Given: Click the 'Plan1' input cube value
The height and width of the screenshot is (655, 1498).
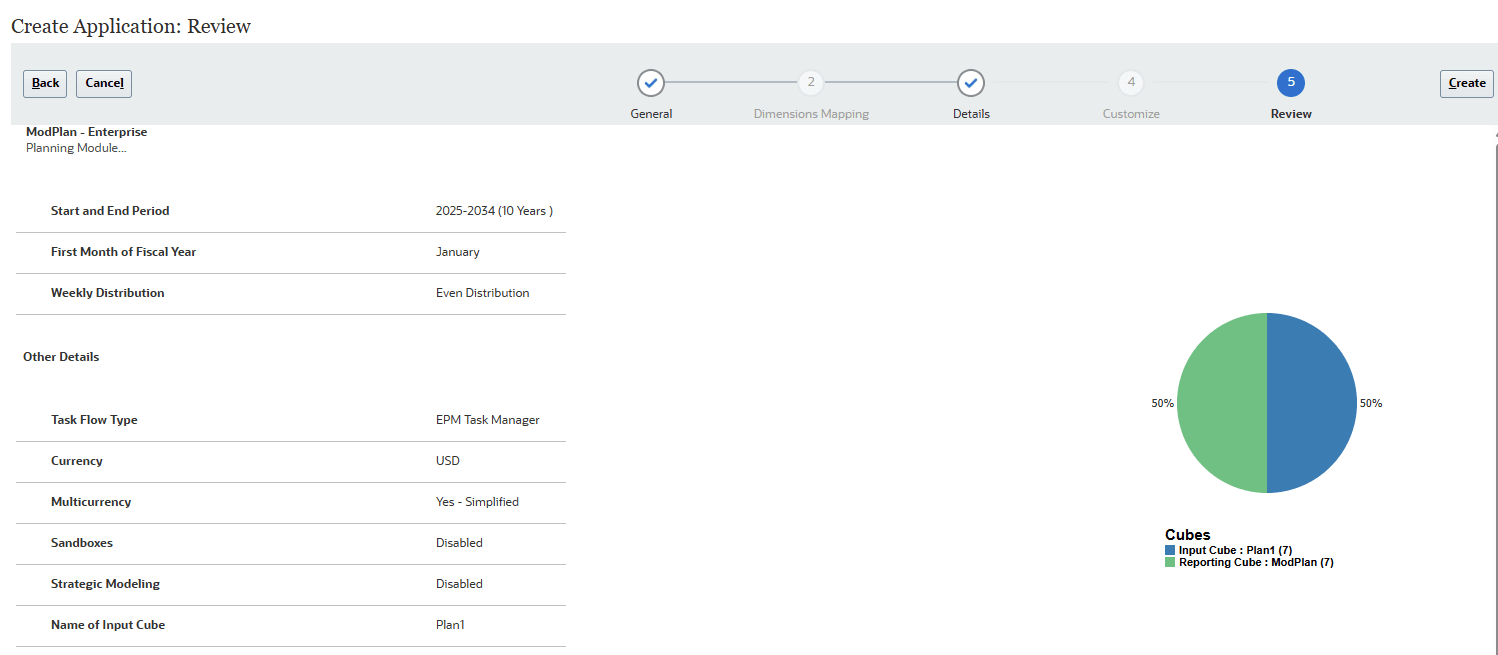Looking at the screenshot, I should [450, 625].
